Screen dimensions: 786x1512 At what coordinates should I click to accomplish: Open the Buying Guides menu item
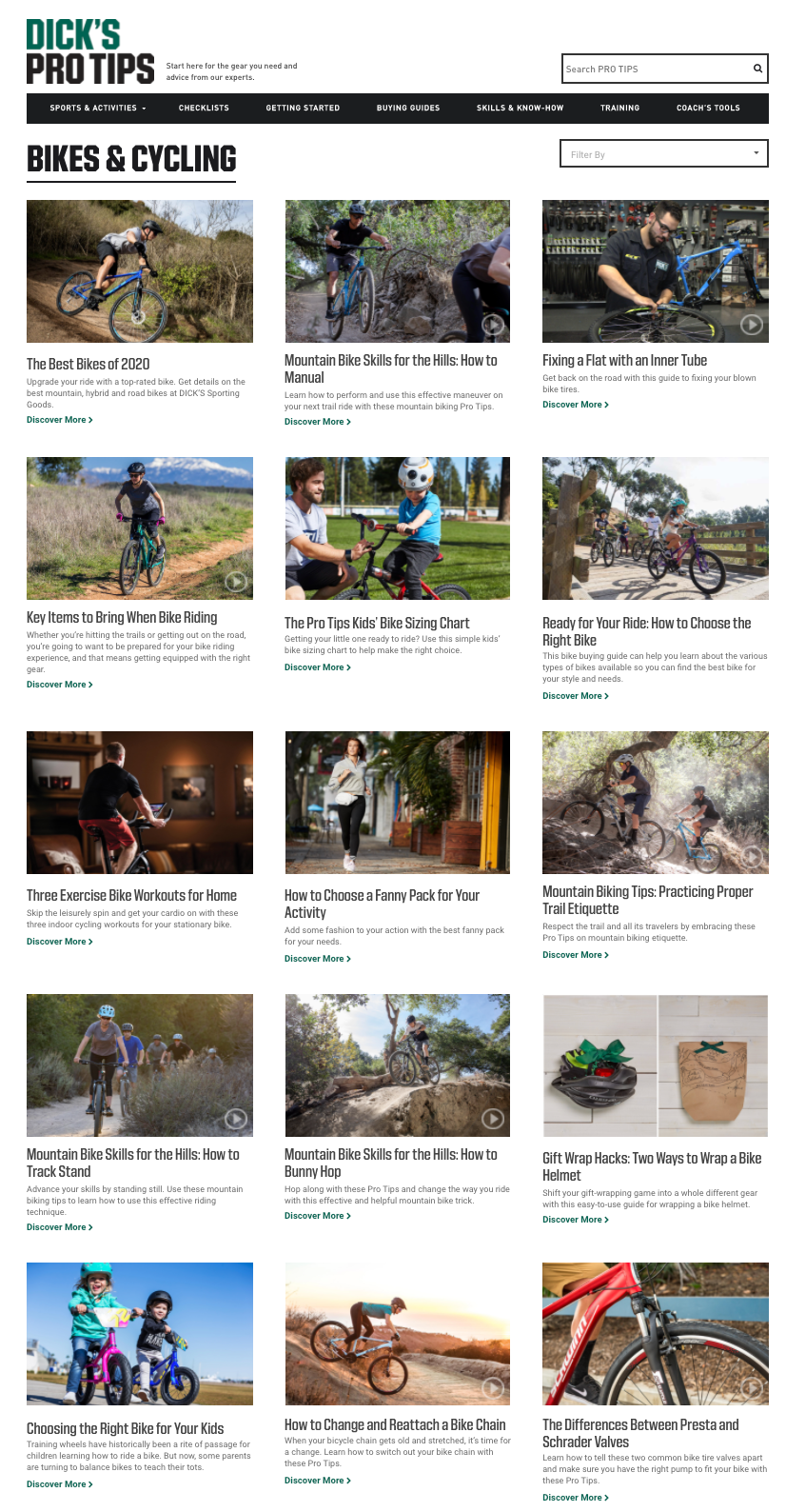point(408,108)
